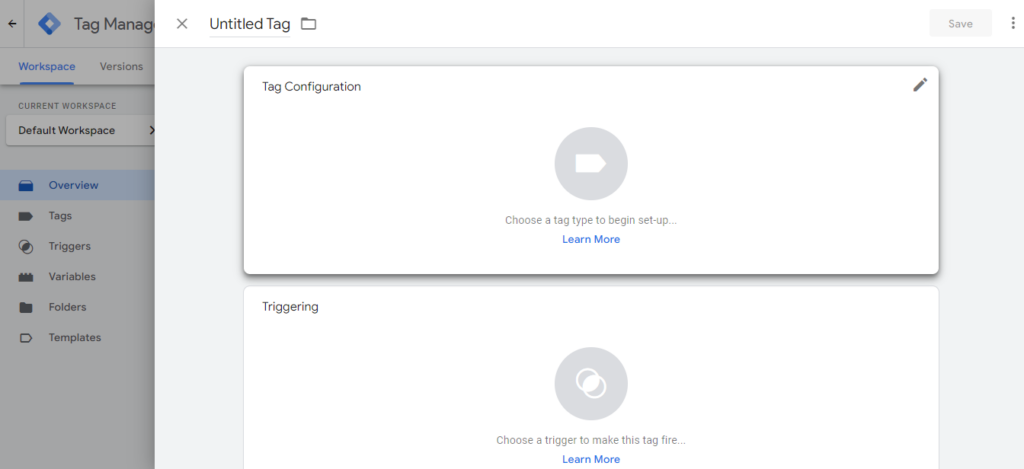Screen dimensions: 1024x469
Task: Click the pencil edit icon in Tag Configuration
Action: point(920,85)
